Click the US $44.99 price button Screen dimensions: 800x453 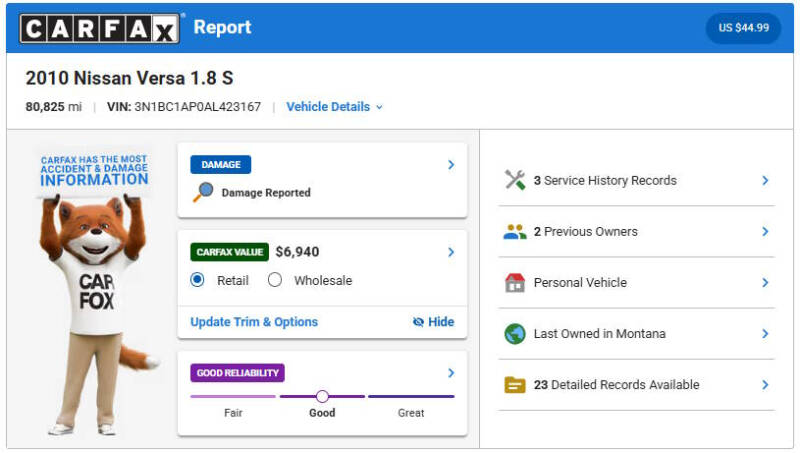pos(743,28)
